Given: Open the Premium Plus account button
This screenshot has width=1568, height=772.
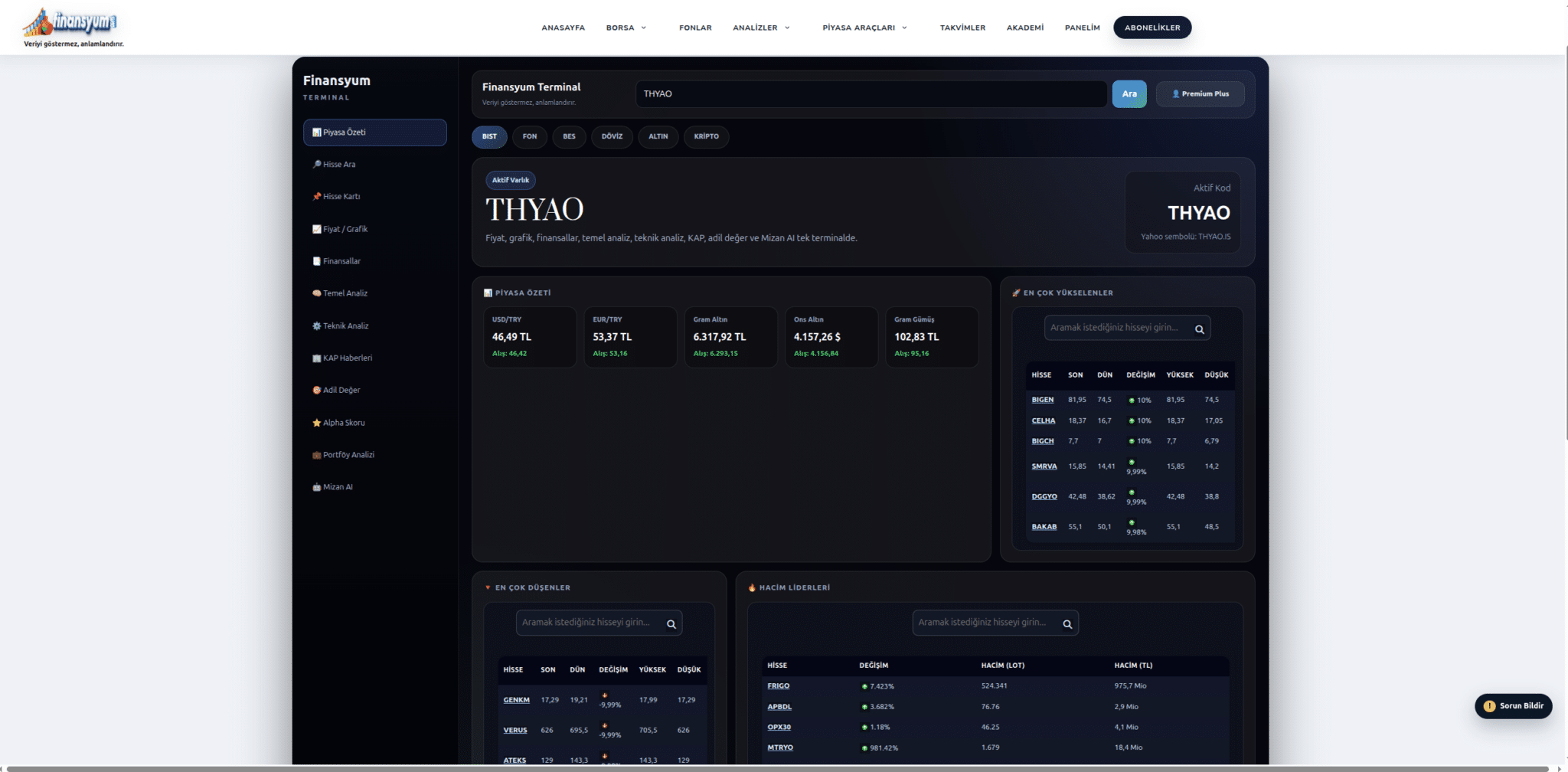Looking at the screenshot, I should [x=1200, y=94].
